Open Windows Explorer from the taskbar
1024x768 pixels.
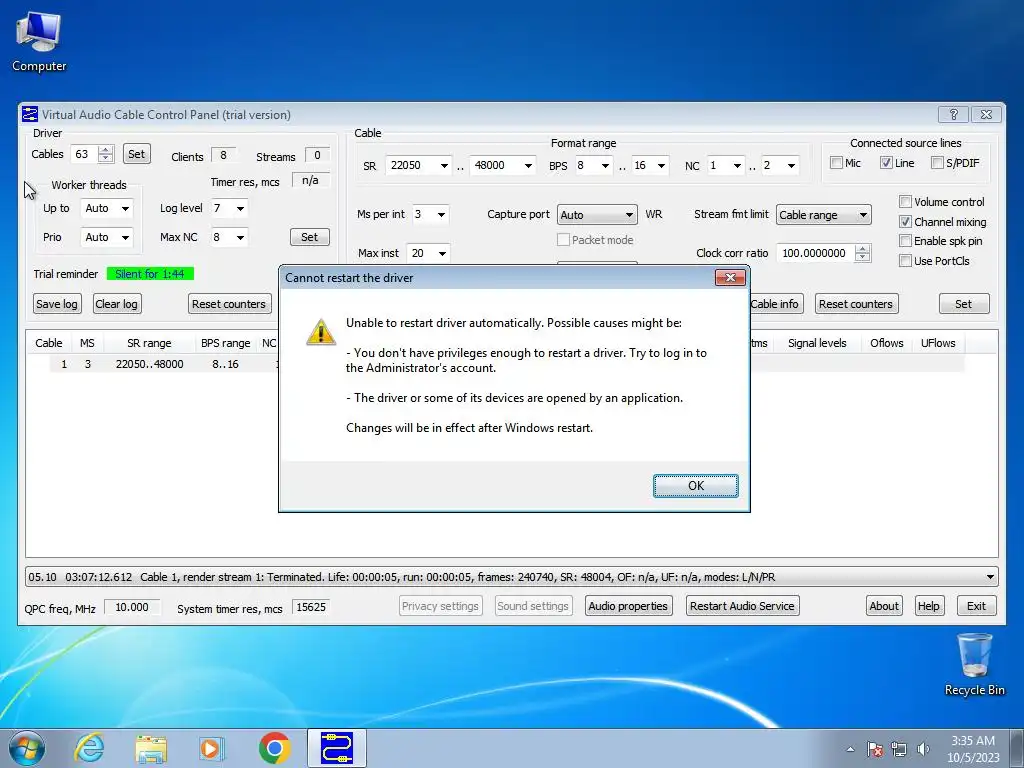tap(151, 748)
